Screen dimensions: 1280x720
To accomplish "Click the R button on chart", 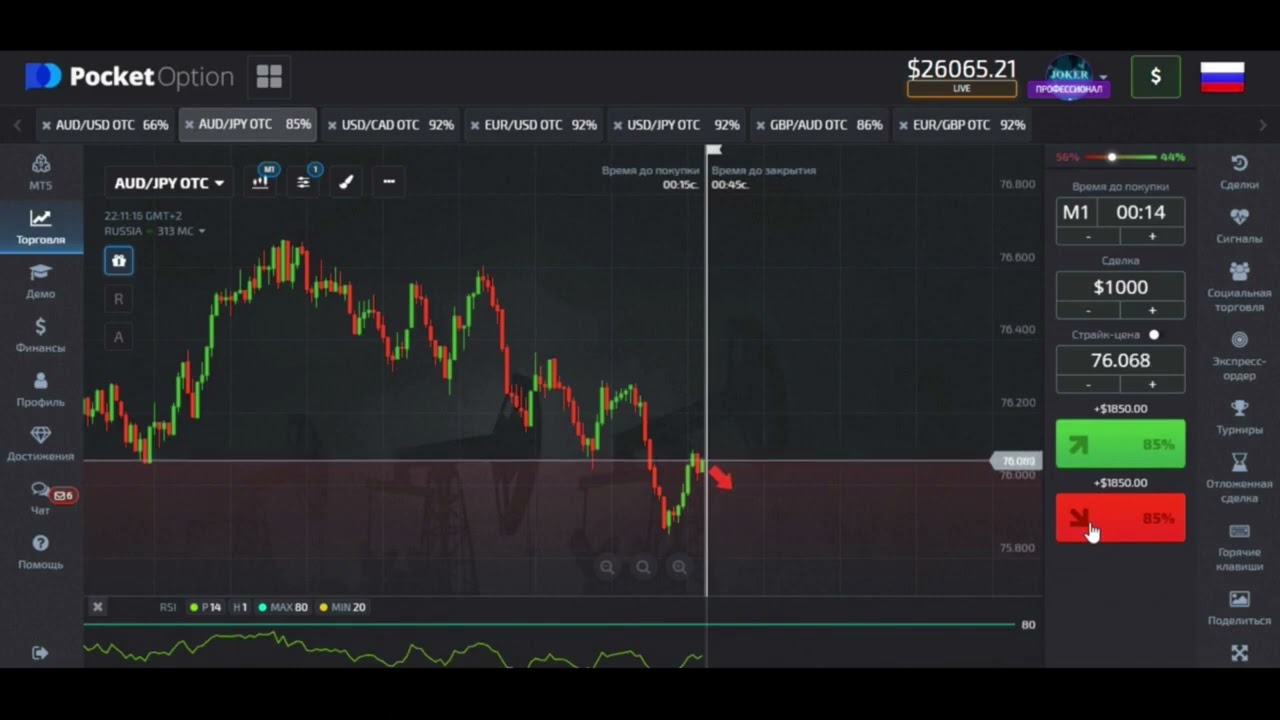I will click(x=118, y=299).
